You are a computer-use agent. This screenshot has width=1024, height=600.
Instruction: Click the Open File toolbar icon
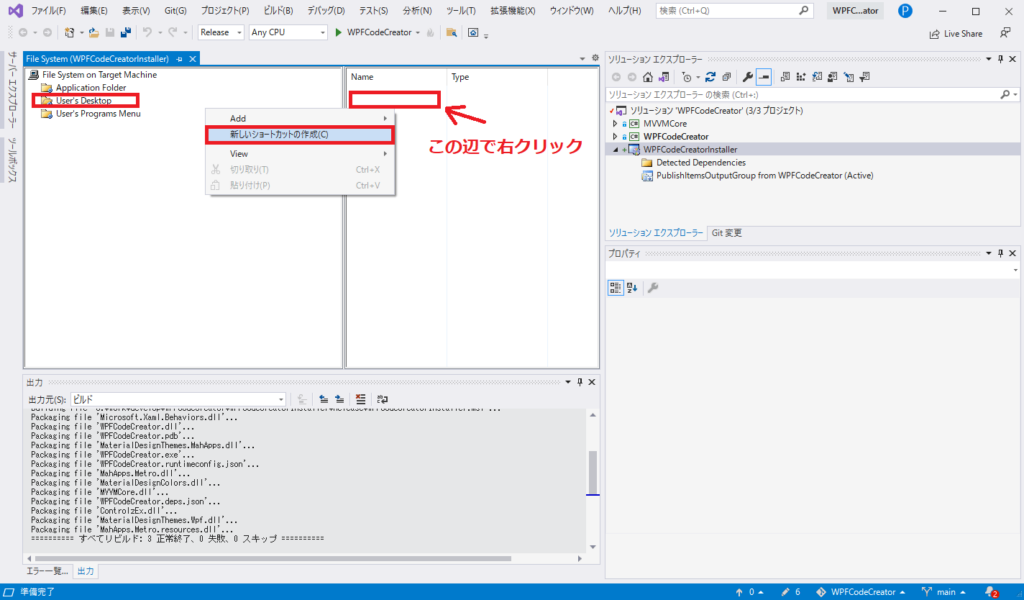[x=94, y=33]
